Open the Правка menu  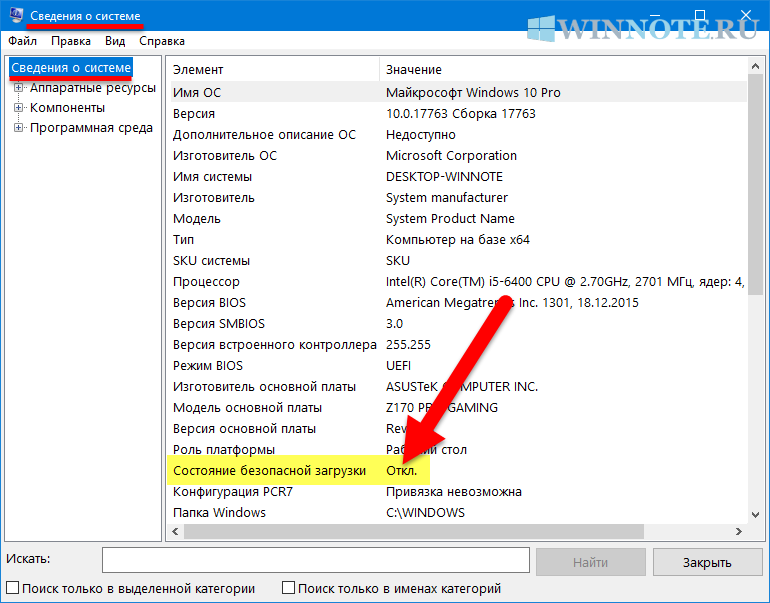click(71, 41)
